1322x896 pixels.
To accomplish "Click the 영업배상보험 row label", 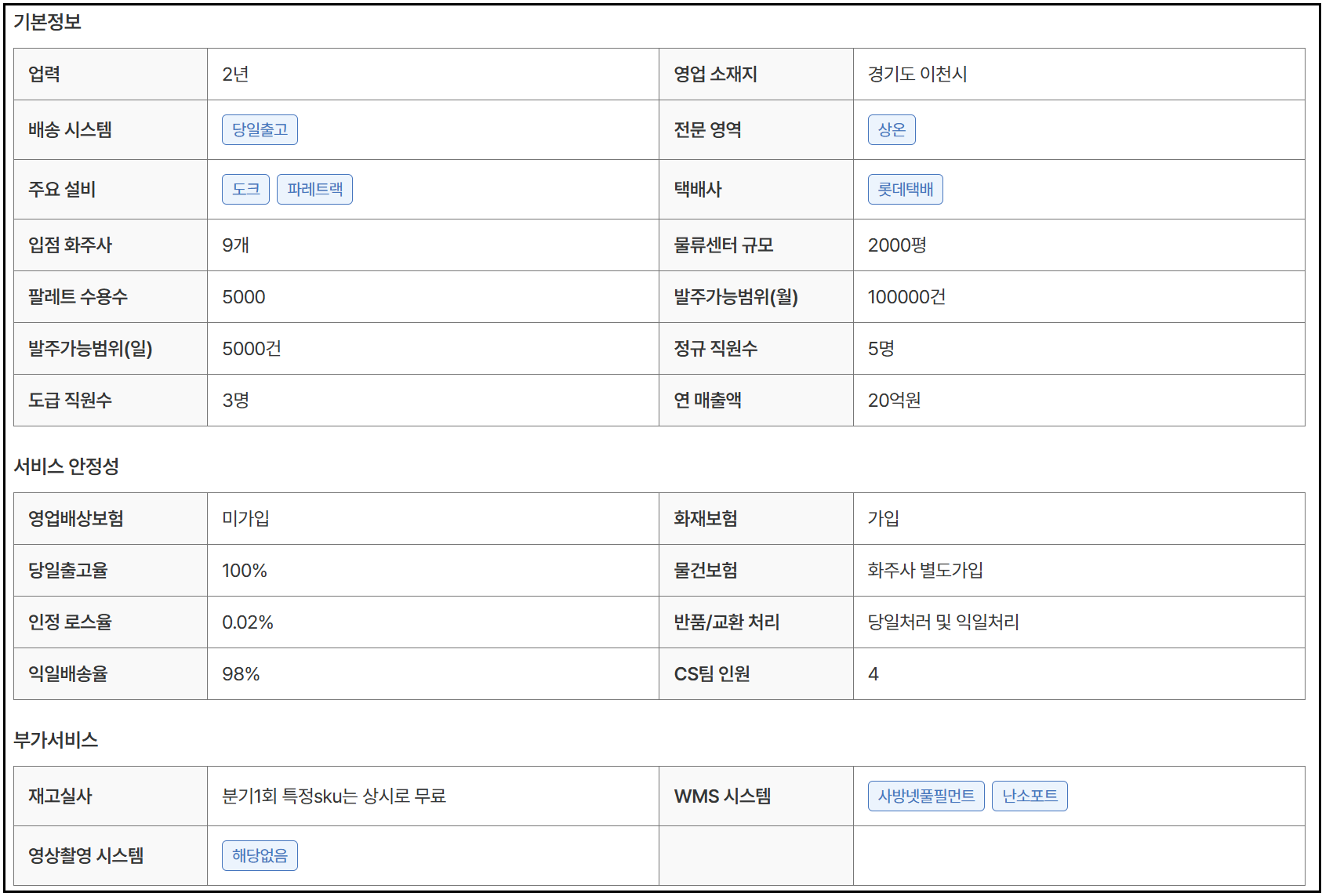I will click(x=76, y=519).
